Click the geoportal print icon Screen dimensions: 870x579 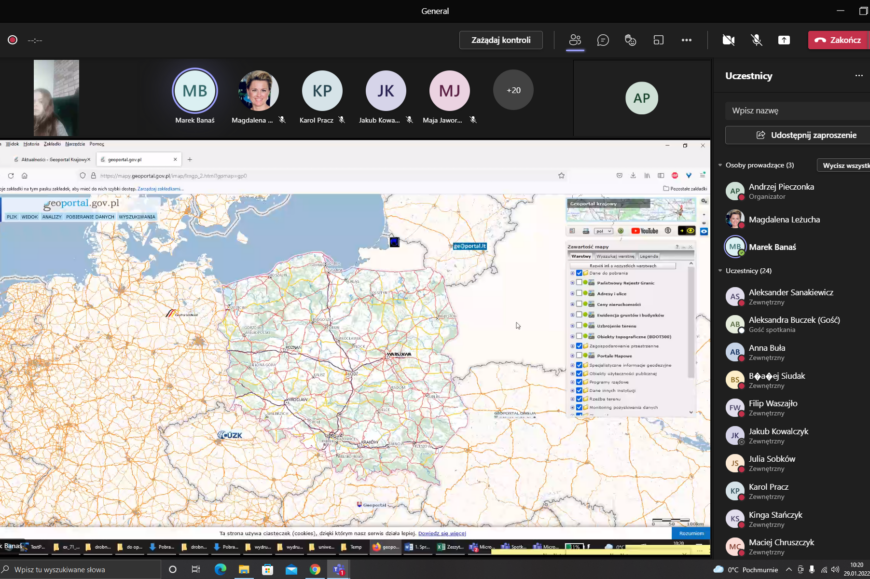click(585, 231)
